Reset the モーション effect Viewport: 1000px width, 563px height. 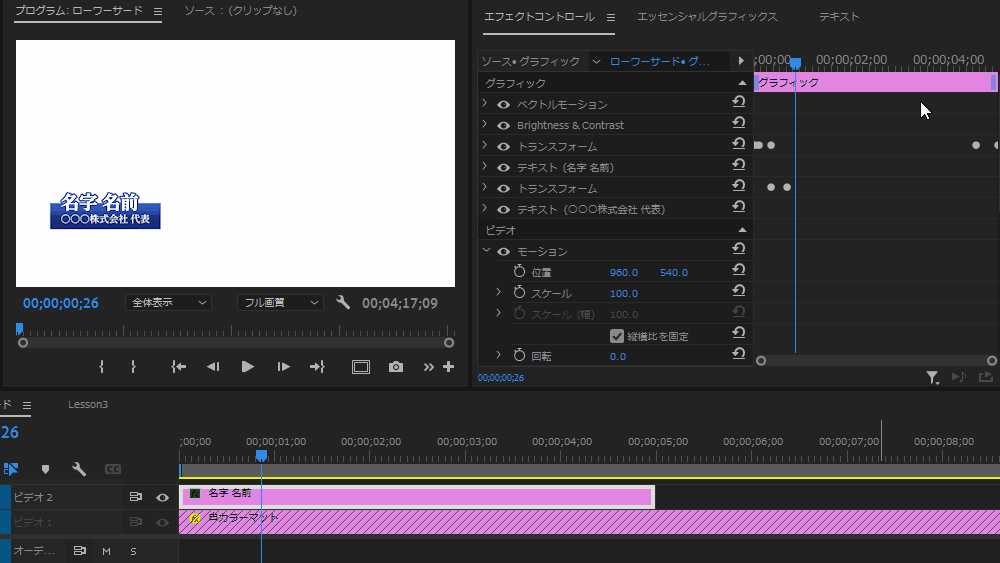pyautogui.click(x=739, y=249)
